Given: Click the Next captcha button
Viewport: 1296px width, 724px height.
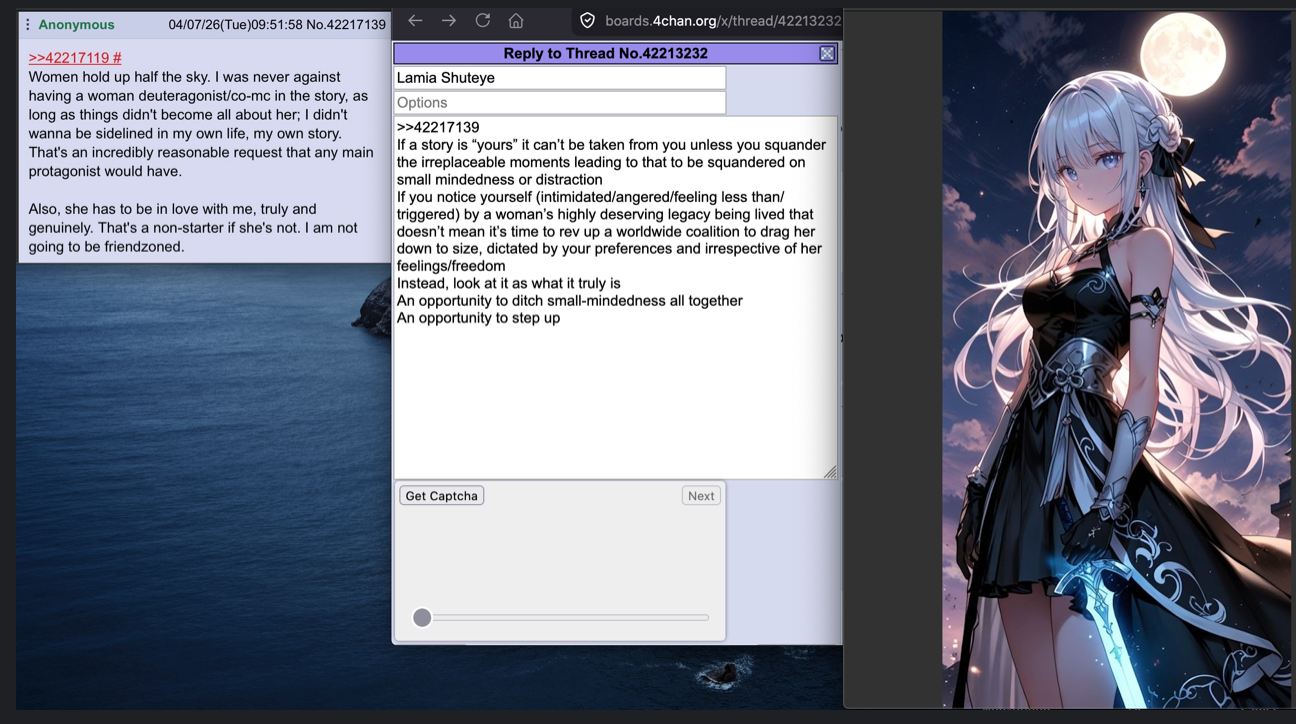Looking at the screenshot, I should (701, 496).
